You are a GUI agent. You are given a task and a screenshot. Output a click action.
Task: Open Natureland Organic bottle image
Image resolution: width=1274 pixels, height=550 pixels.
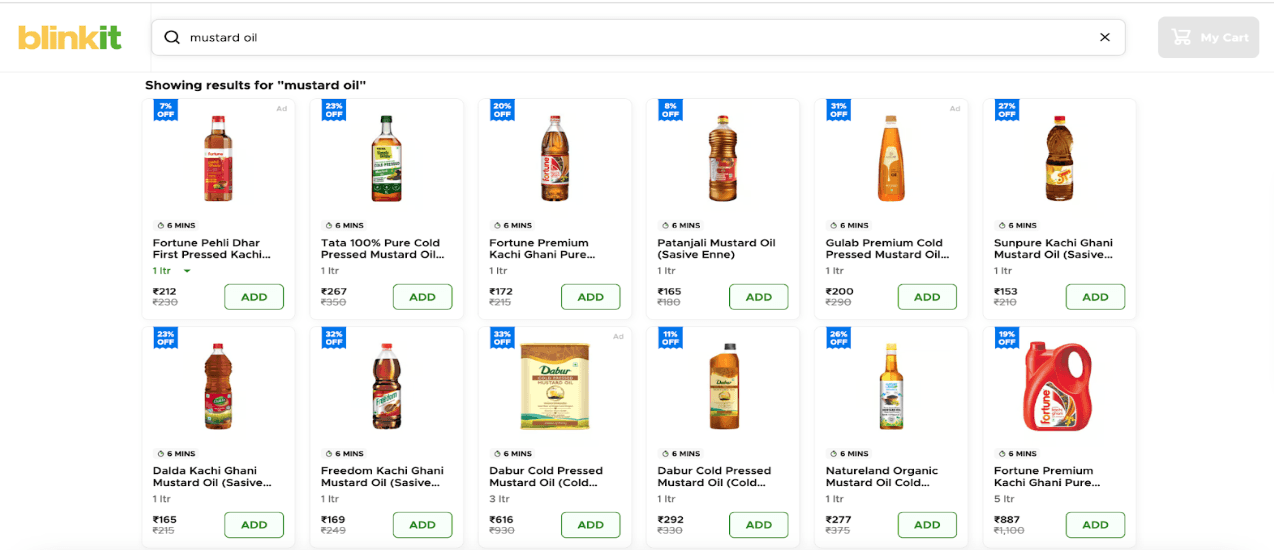click(x=891, y=387)
